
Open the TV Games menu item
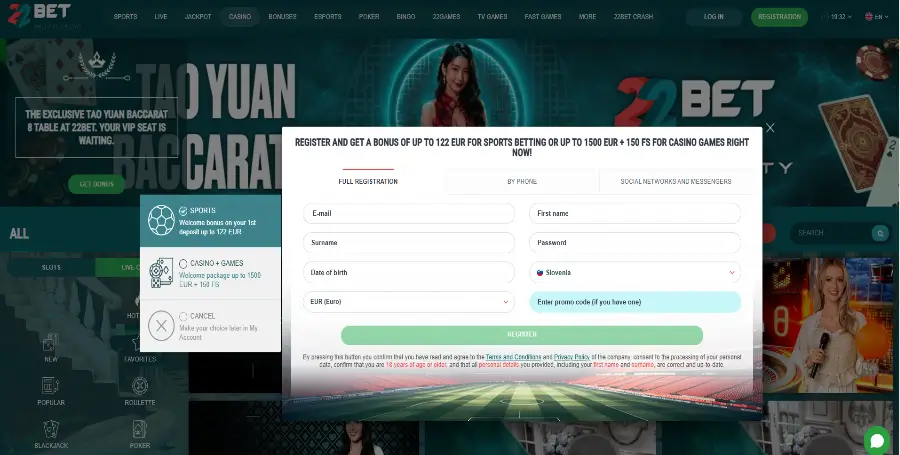point(492,17)
